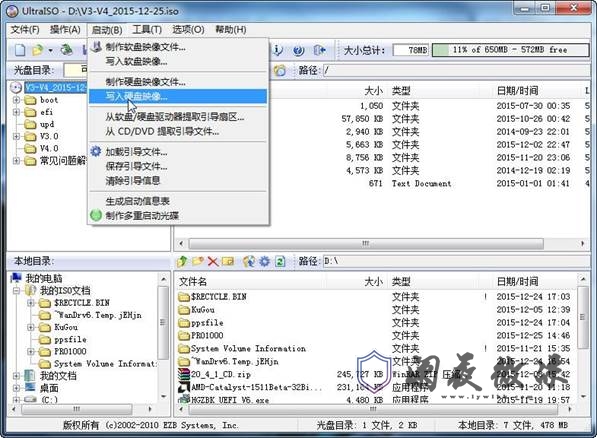597x438 pixels.
Task: Click the red X delete icon
Action: [213, 261]
